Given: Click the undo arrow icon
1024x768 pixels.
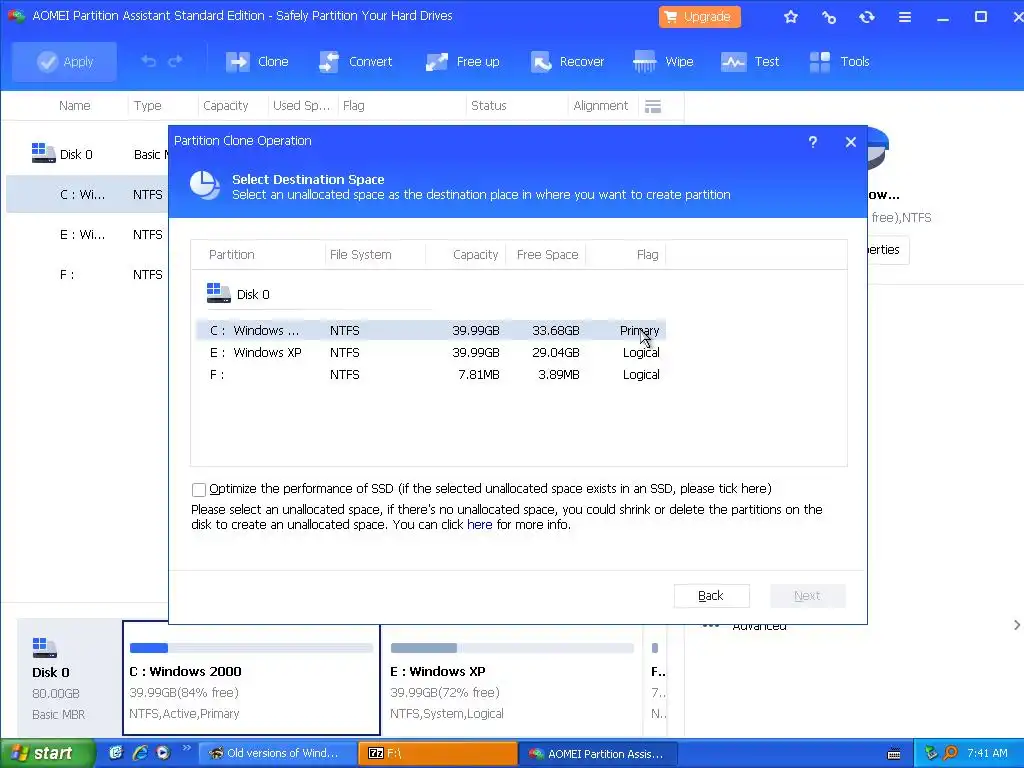Looking at the screenshot, I should click(149, 61).
